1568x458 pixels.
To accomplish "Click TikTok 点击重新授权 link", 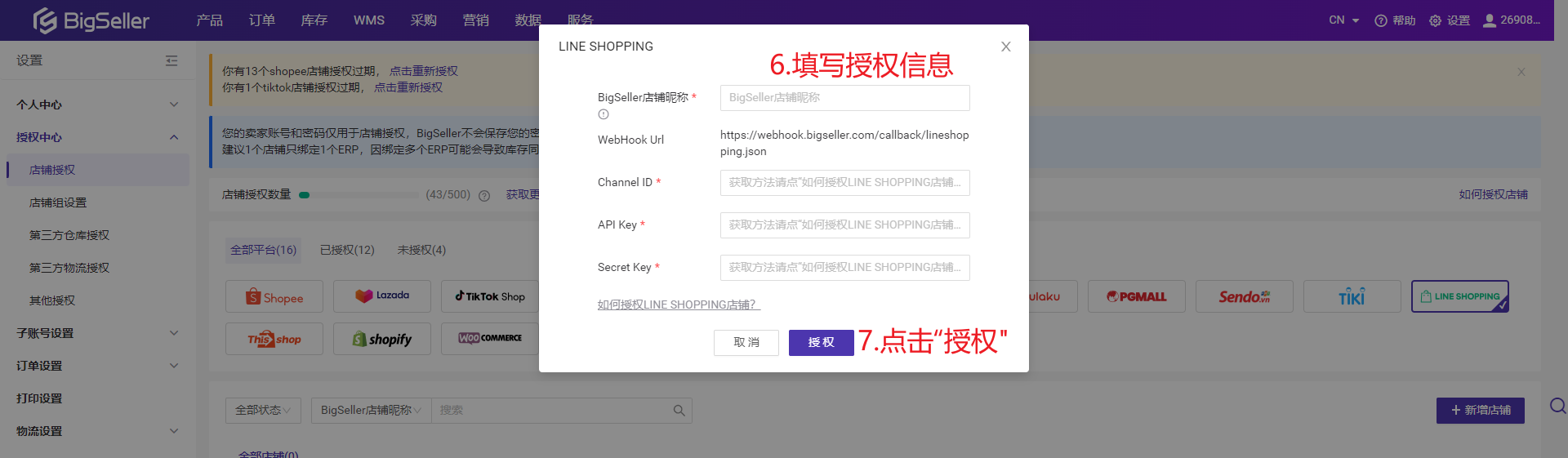I will coord(408,87).
